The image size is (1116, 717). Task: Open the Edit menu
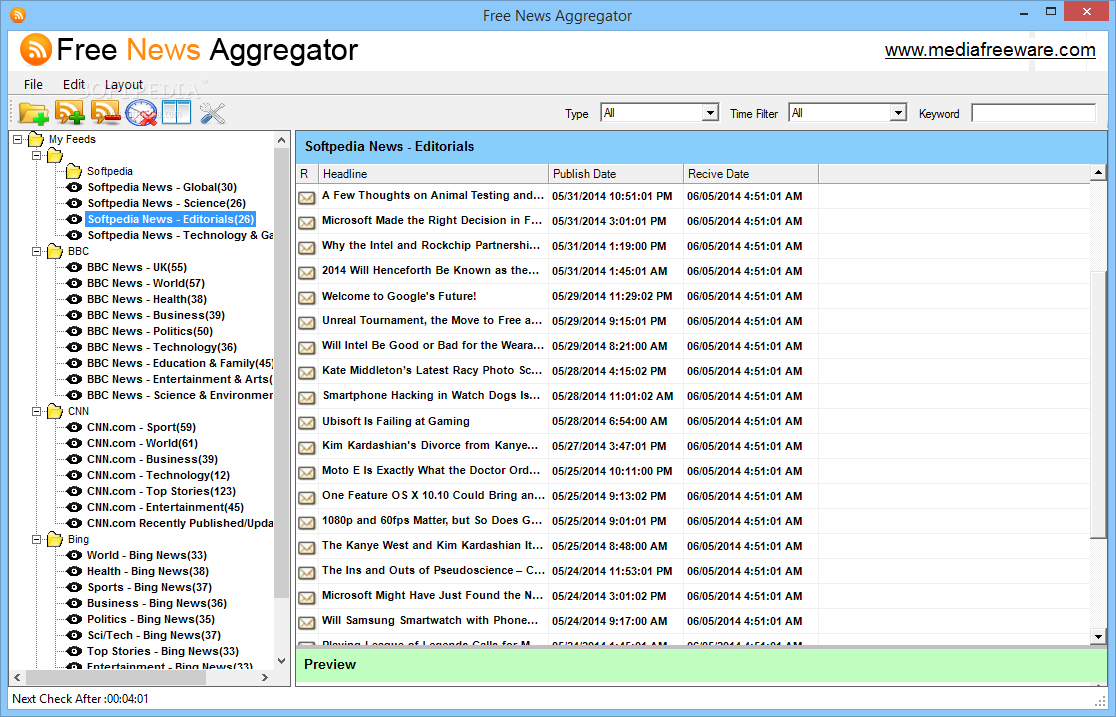coord(73,84)
